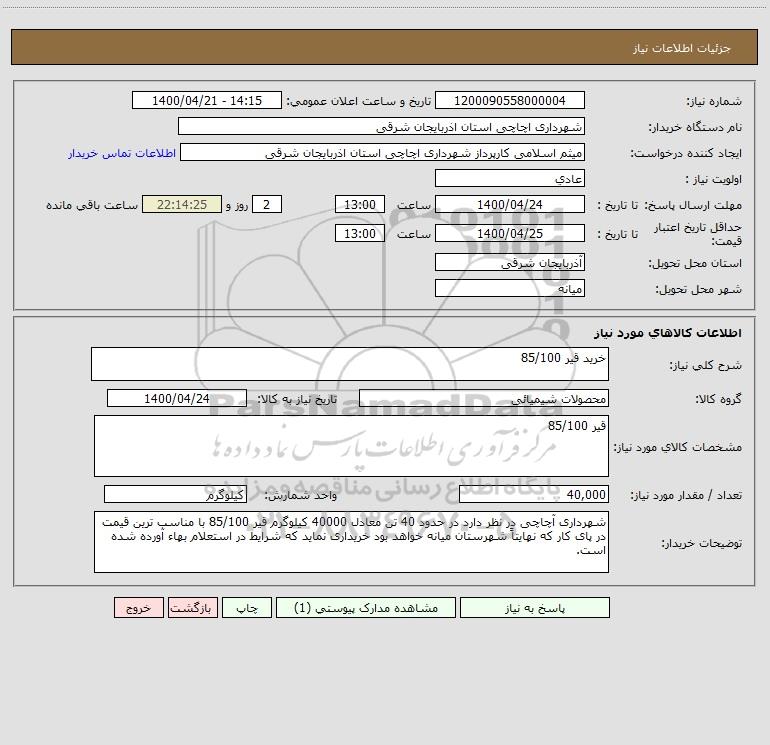
Task: Click the header 'جزئیات اطلاعات نیاز'
Action: 682,48
